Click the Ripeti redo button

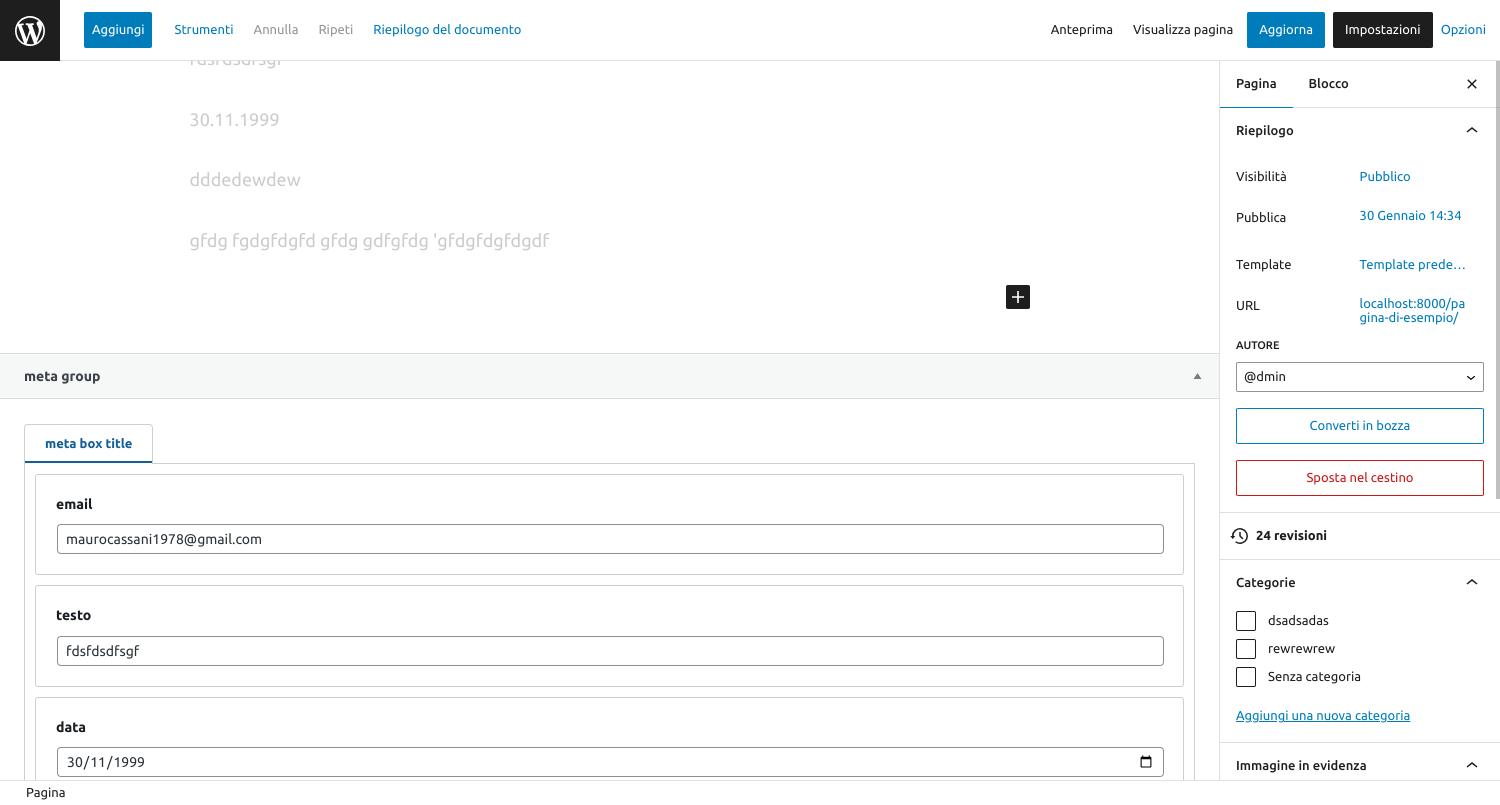coord(336,30)
